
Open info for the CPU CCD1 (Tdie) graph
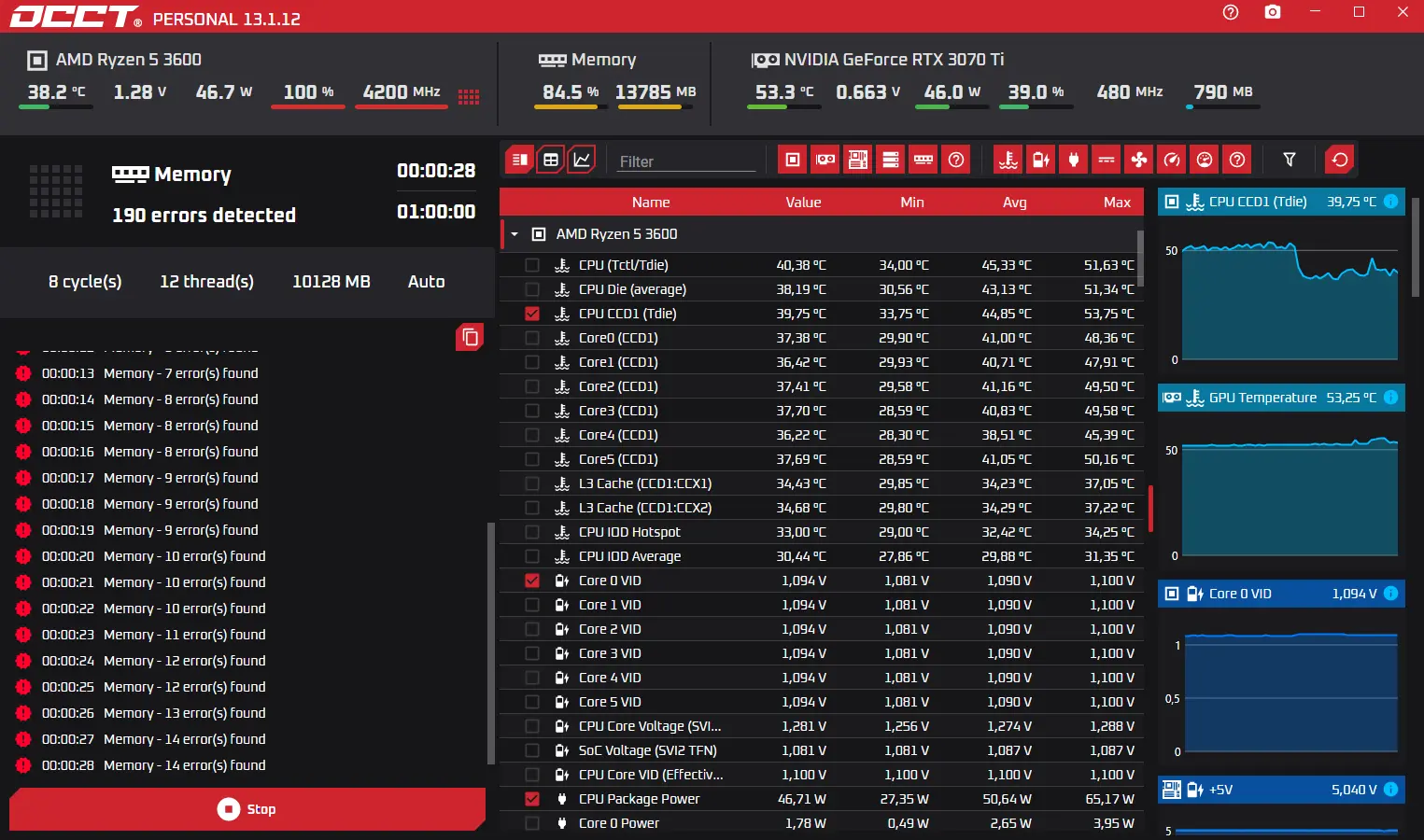tap(1390, 202)
